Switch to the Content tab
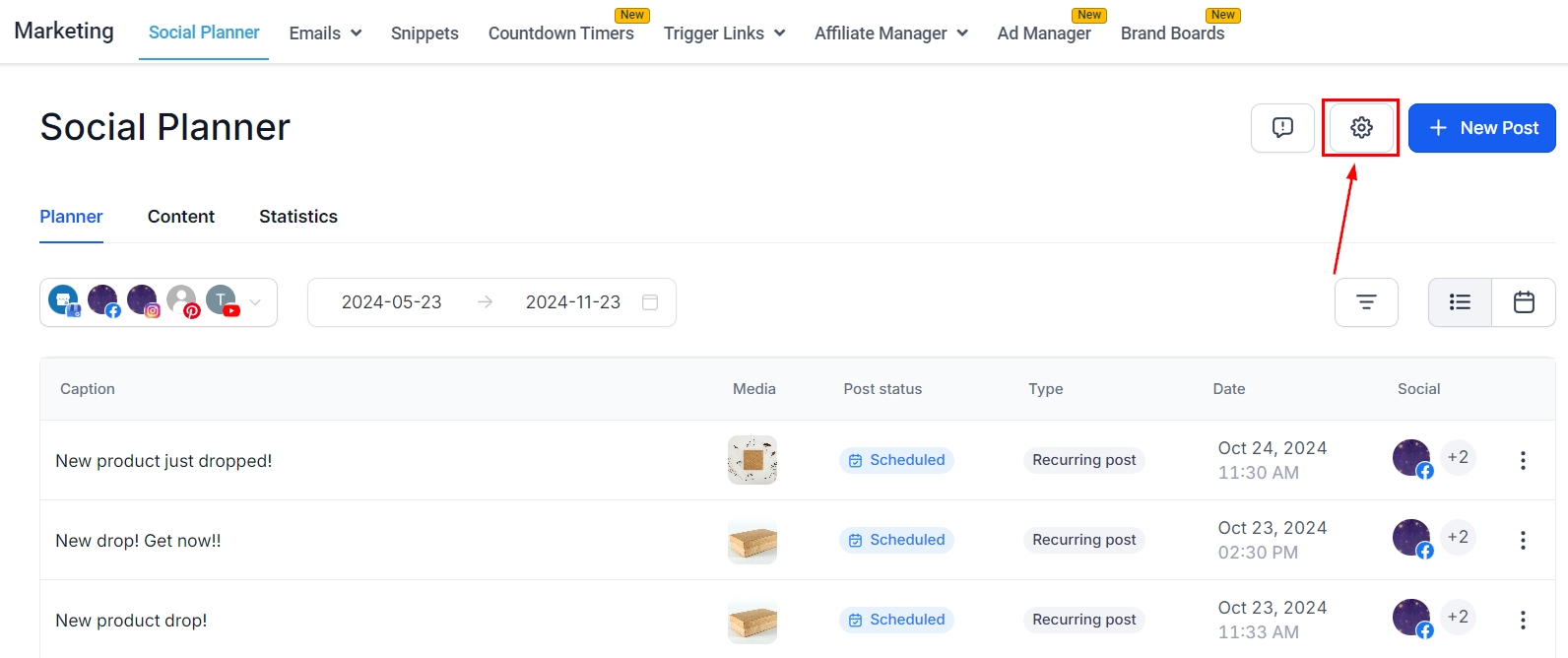 click(x=181, y=217)
